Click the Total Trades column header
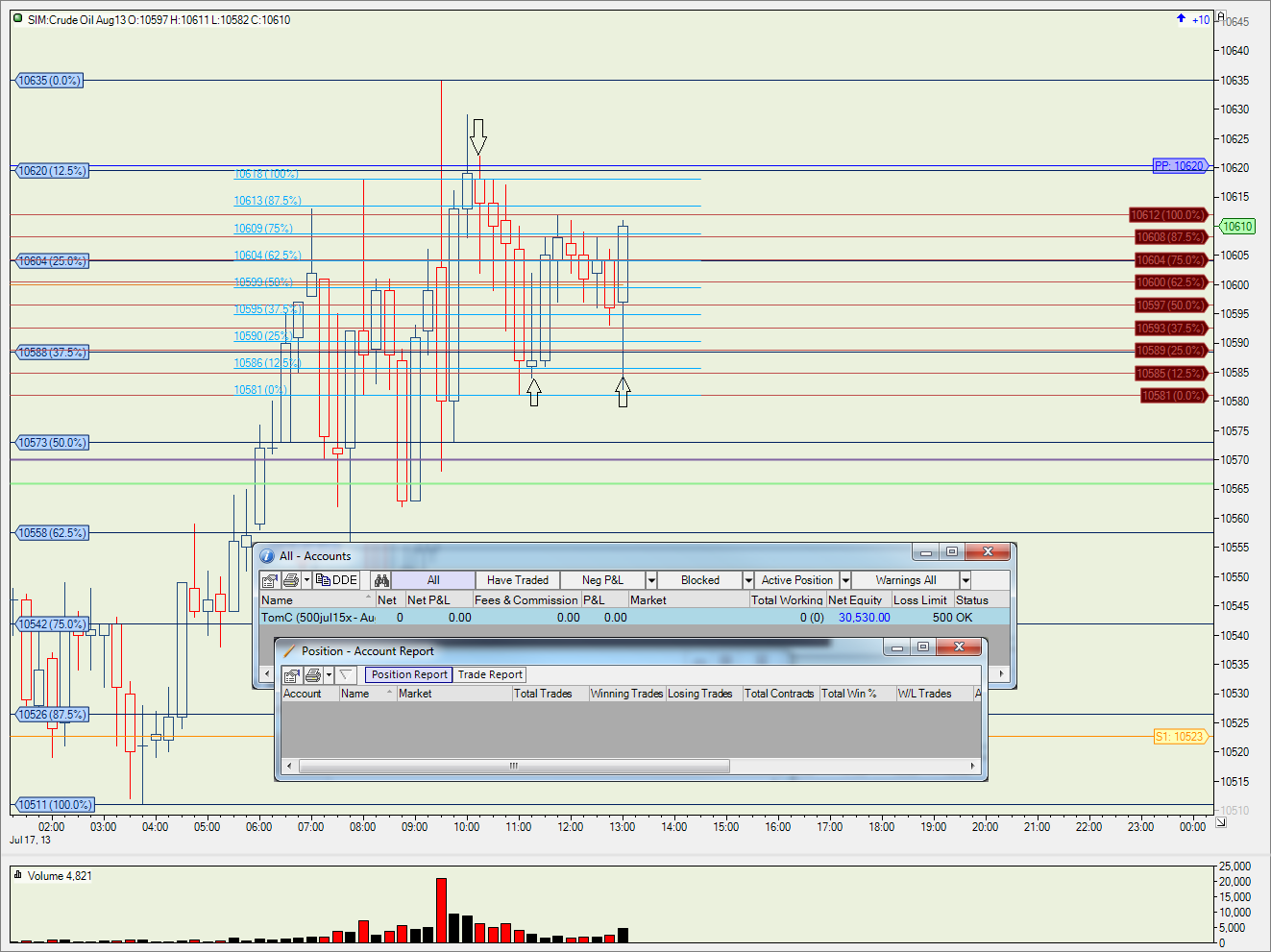 coord(550,694)
